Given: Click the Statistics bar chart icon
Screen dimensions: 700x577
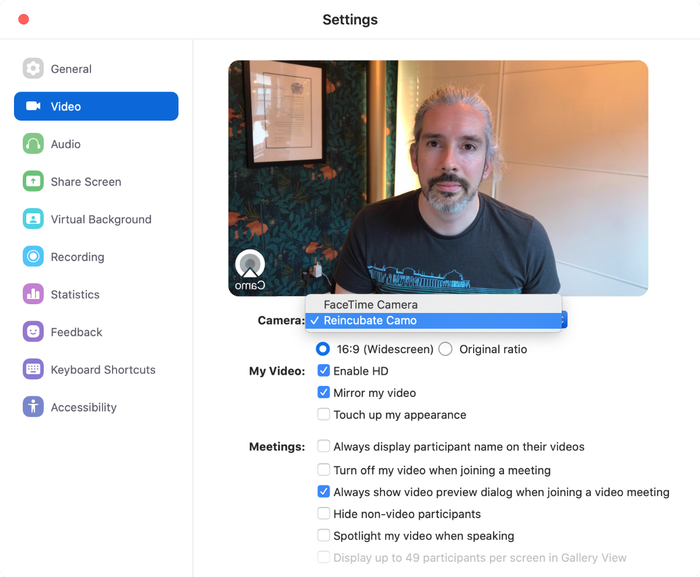Looking at the screenshot, I should pyautogui.click(x=33, y=294).
